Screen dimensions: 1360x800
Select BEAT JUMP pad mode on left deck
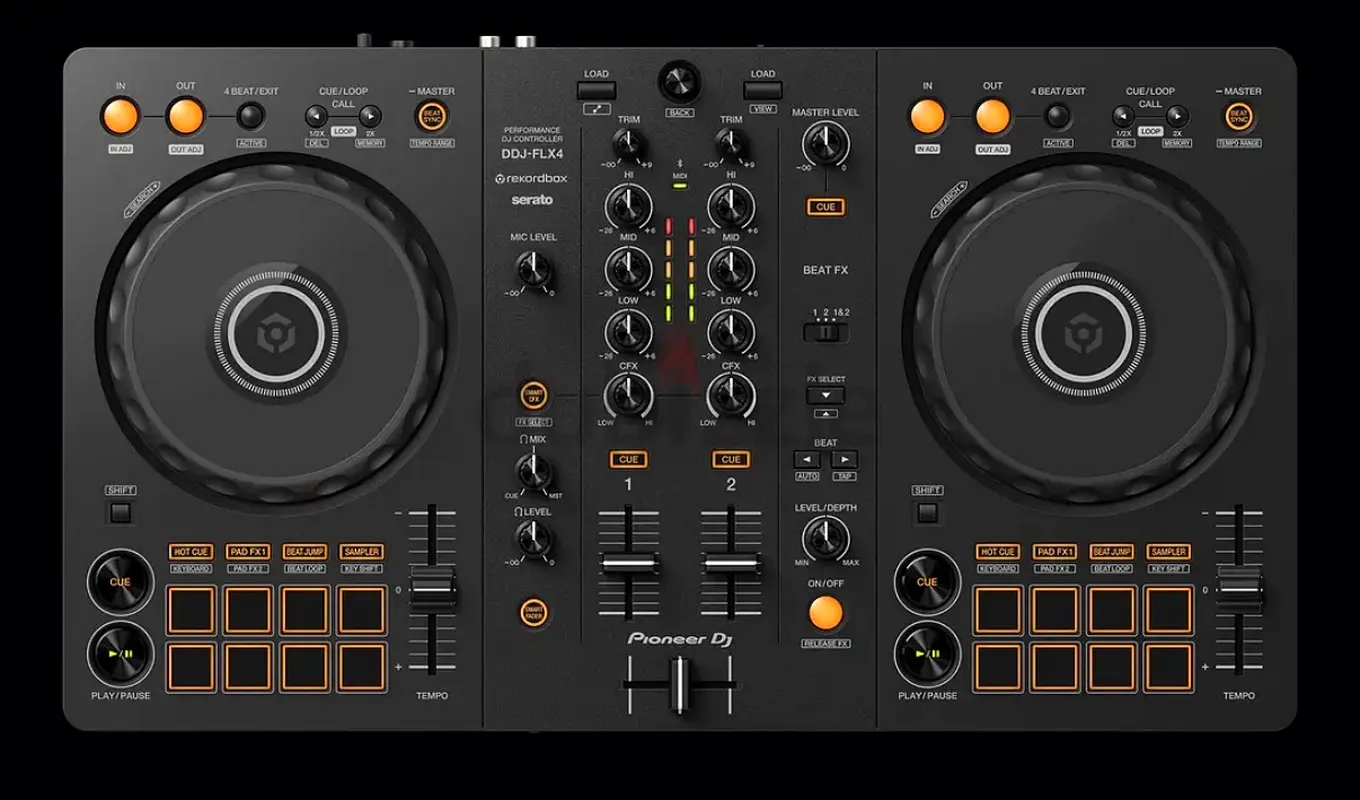pos(304,552)
